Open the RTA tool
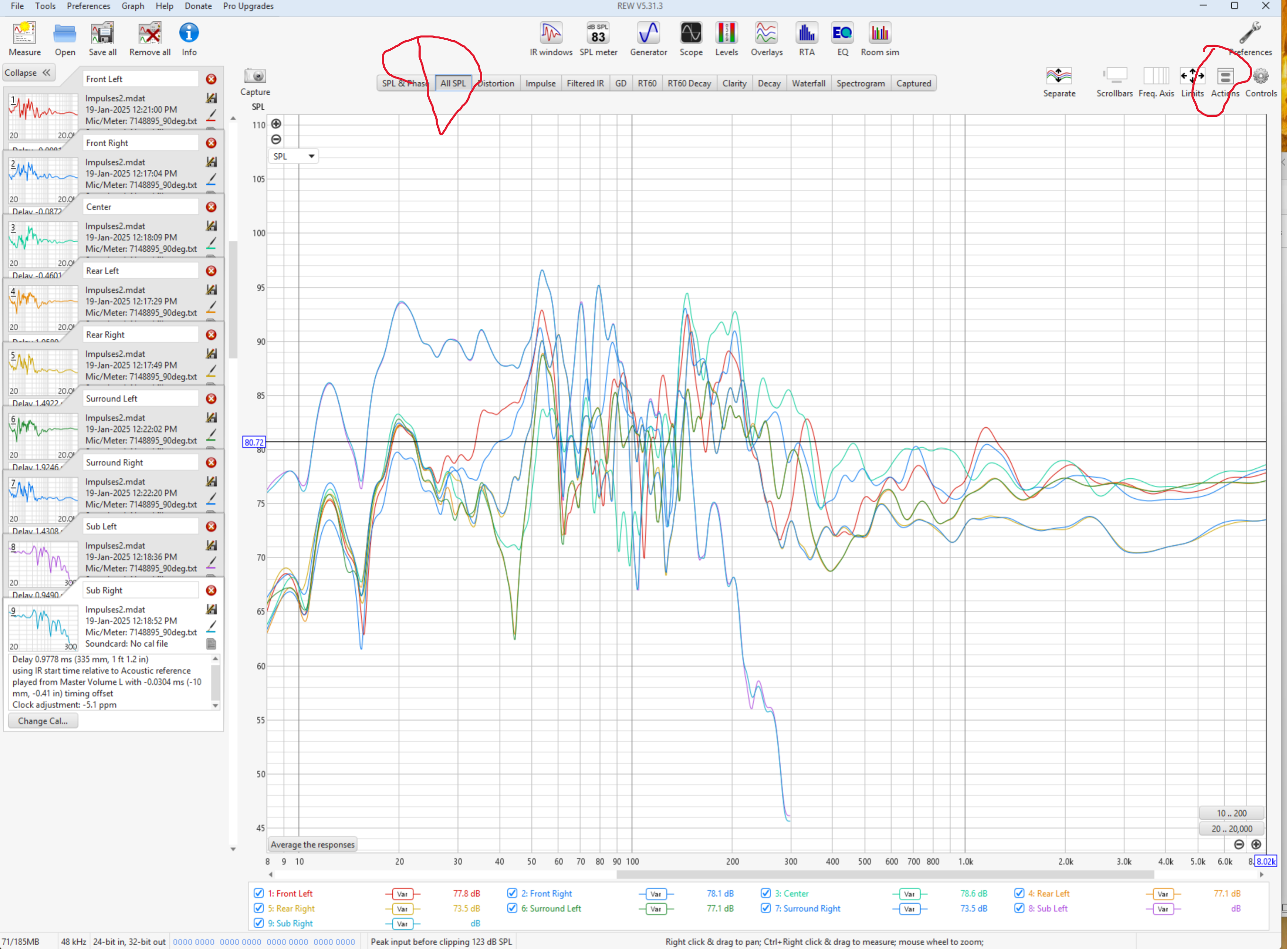Viewport: 1288px width, 949px height. [x=807, y=33]
